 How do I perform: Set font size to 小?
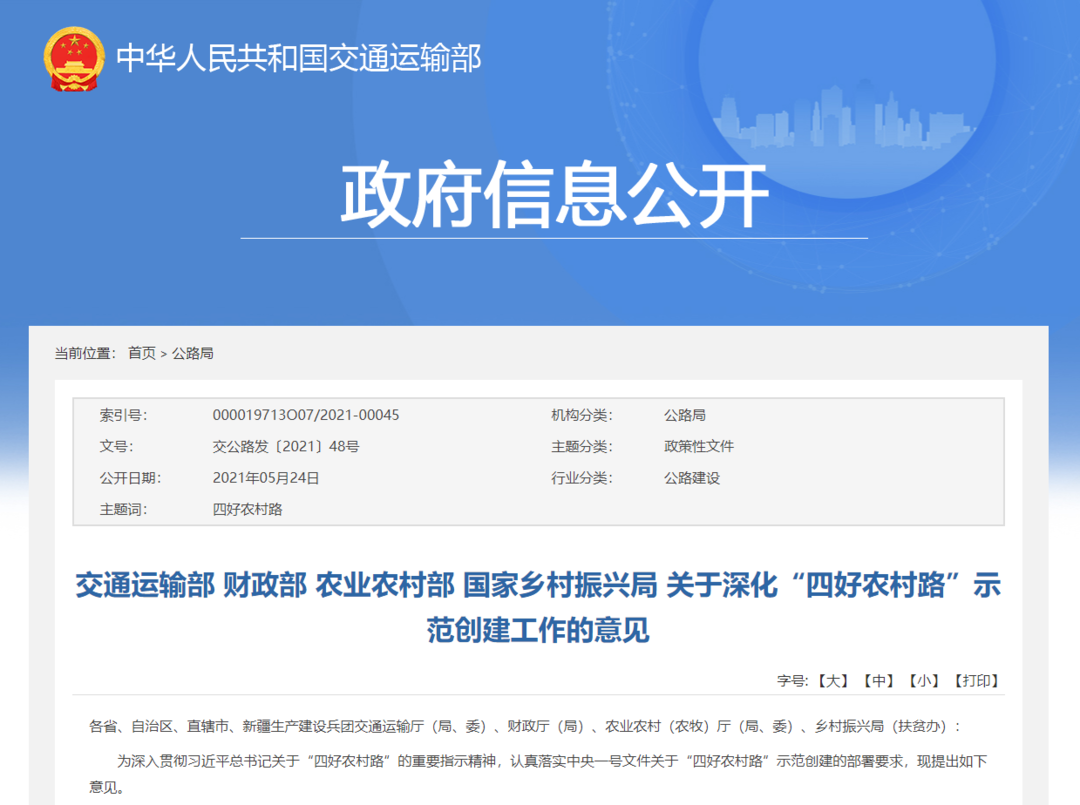pyautogui.click(x=924, y=681)
